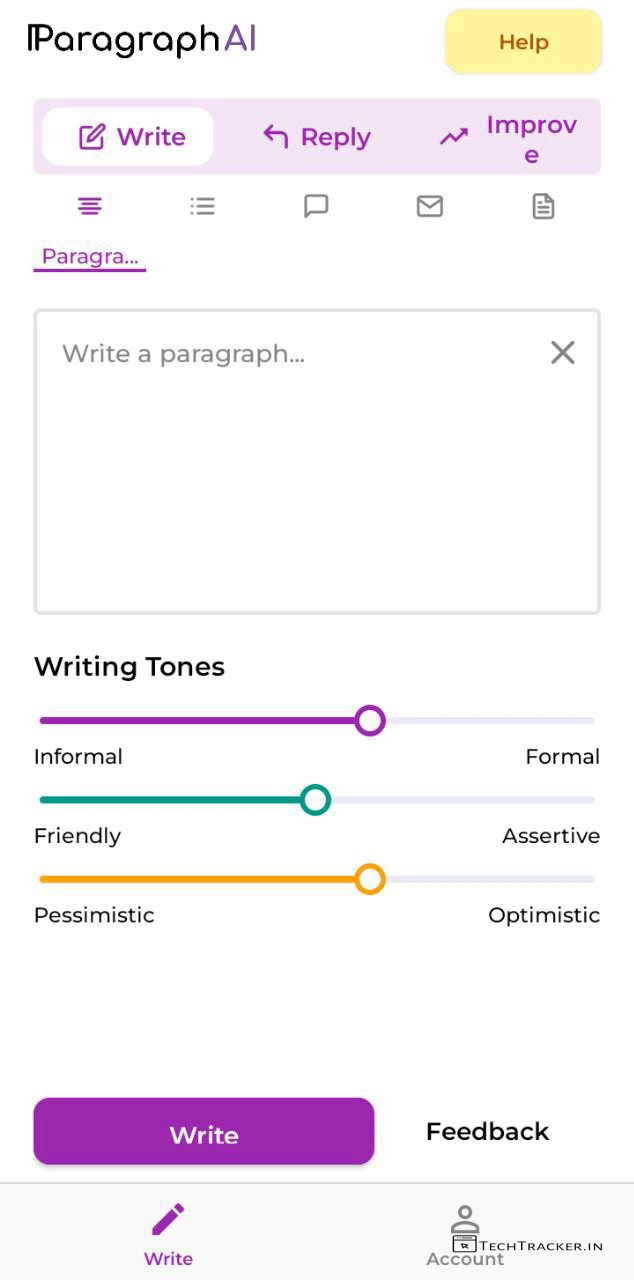Open the yellow Help button
This screenshot has width=634, height=1280.
click(523, 42)
